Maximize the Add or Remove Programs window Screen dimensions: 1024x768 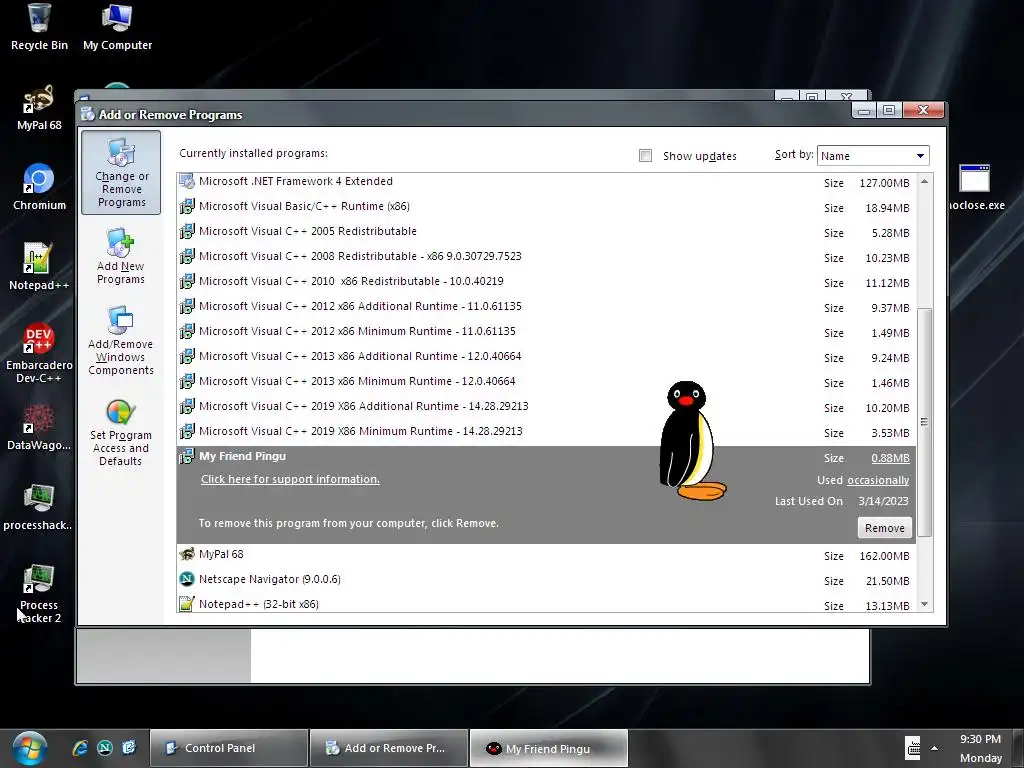pos(889,110)
